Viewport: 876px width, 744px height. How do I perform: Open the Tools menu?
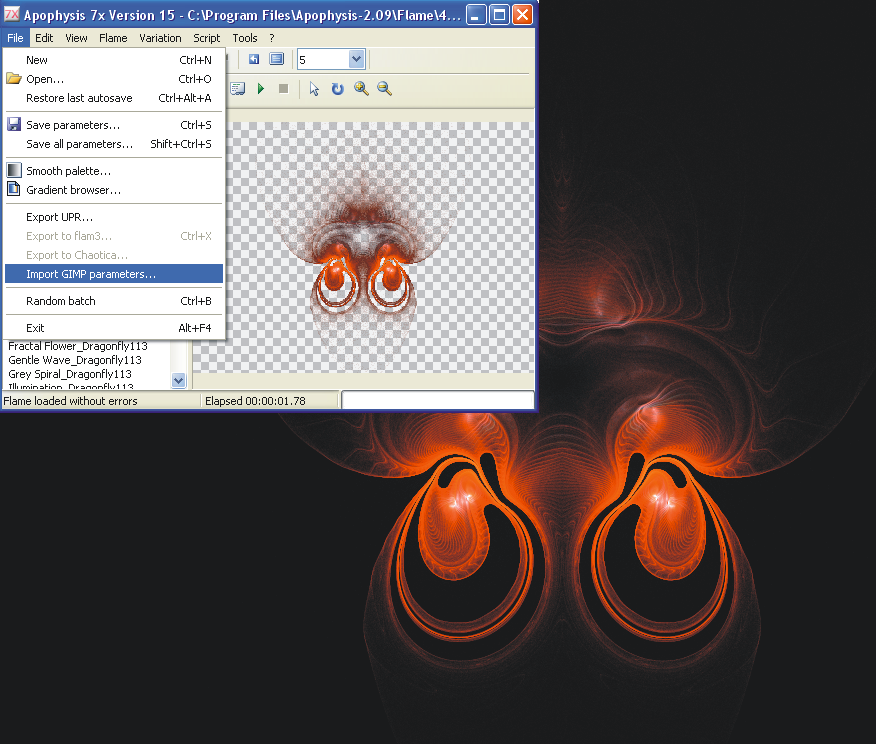pyautogui.click(x=245, y=38)
